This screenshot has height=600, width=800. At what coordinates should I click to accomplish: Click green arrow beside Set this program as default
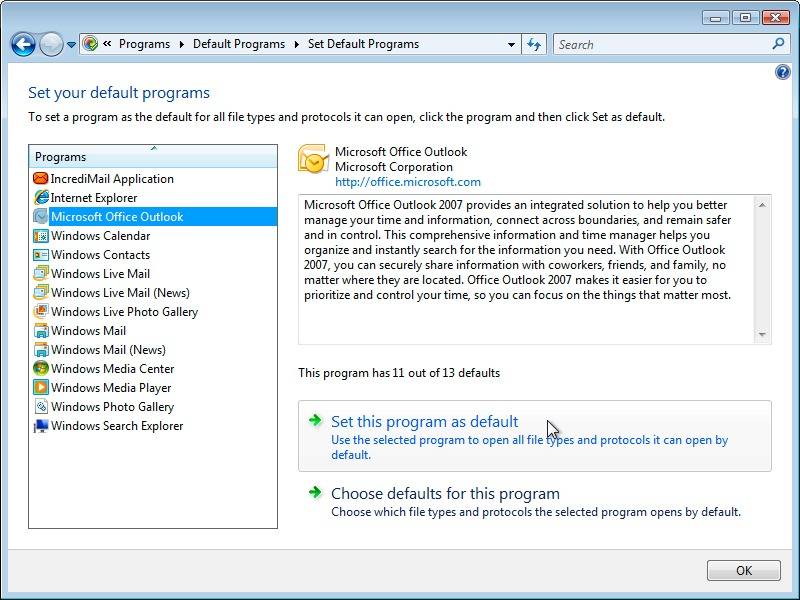coord(315,420)
